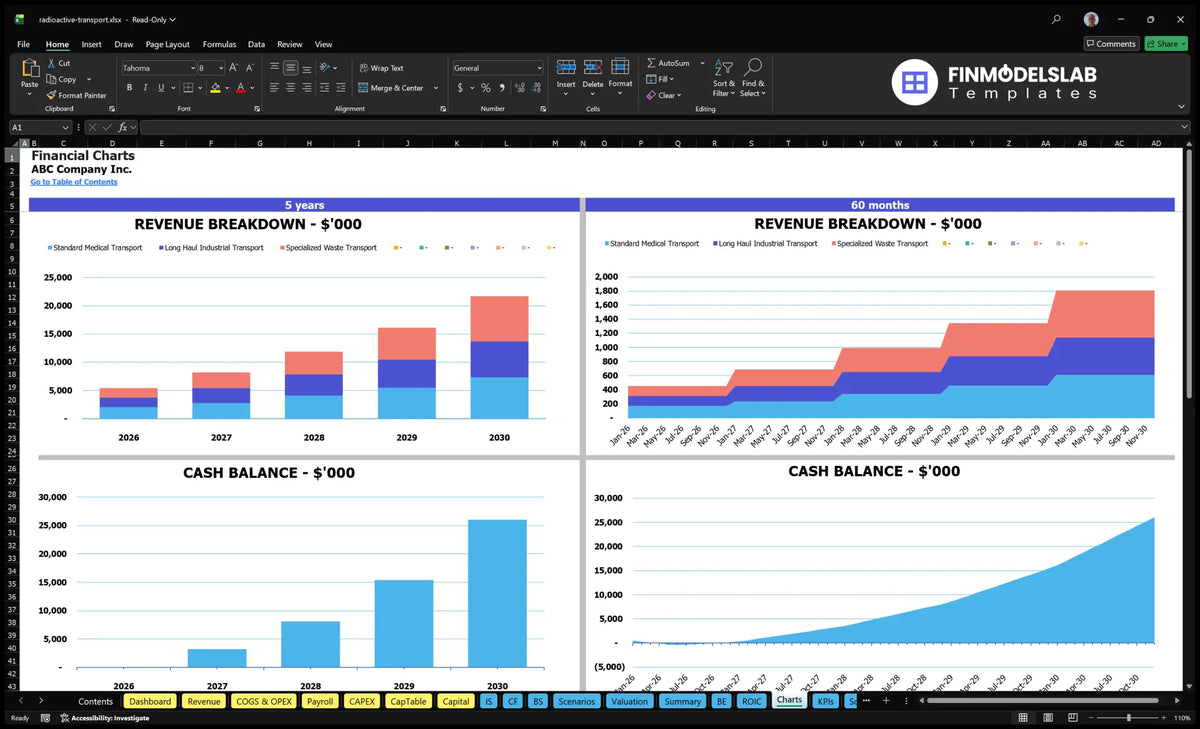The height and width of the screenshot is (729, 1200).
Task: Apply percent style number format
Action: [486, 88]
